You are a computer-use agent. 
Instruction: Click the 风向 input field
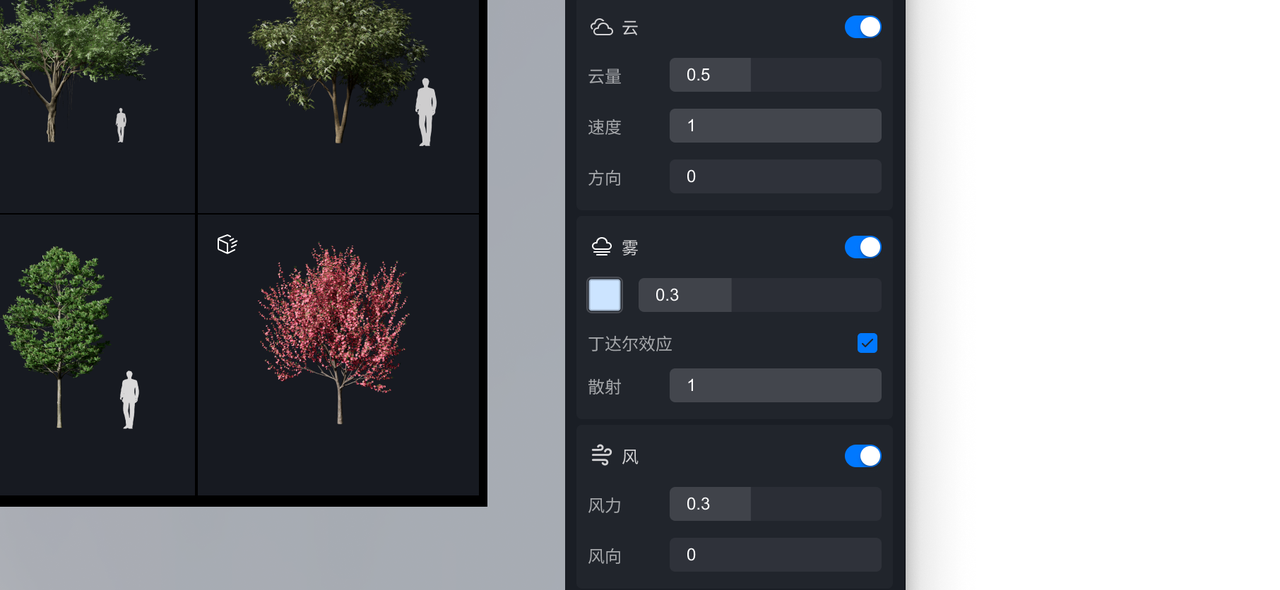(775, 555)
